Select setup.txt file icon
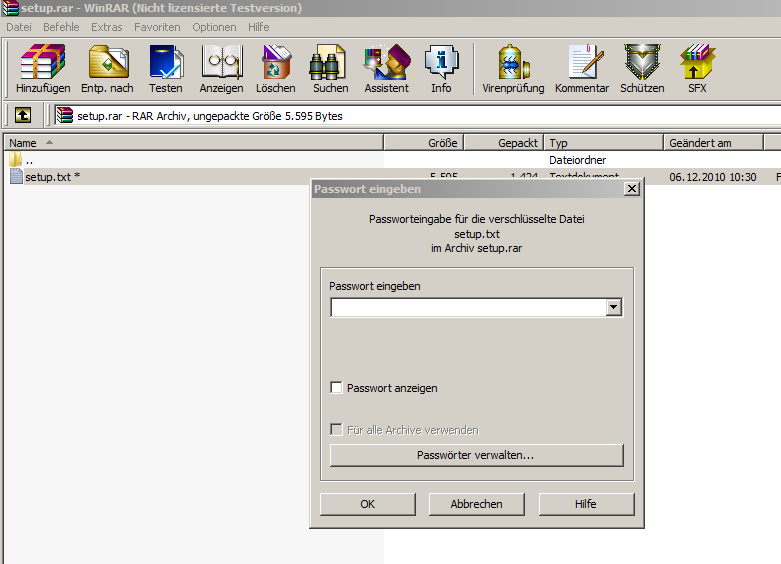Image resolution: width=781 pixels, height=564 pixels. [16, 176]
